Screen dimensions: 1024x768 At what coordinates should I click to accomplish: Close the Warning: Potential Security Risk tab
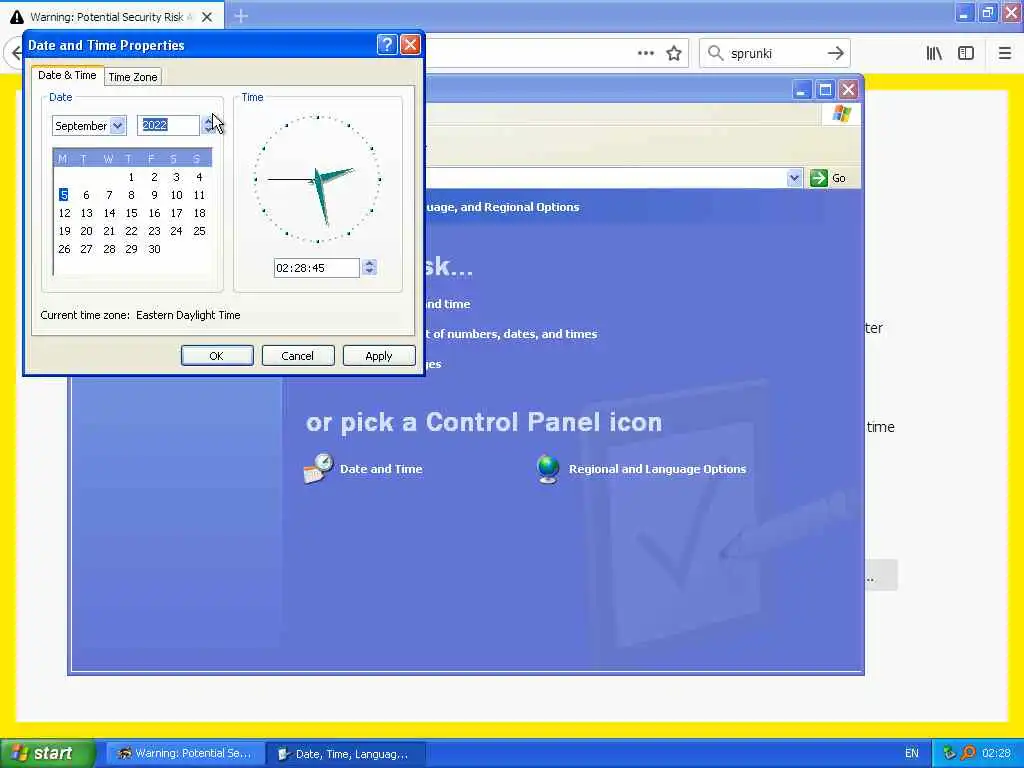(206, 17)
